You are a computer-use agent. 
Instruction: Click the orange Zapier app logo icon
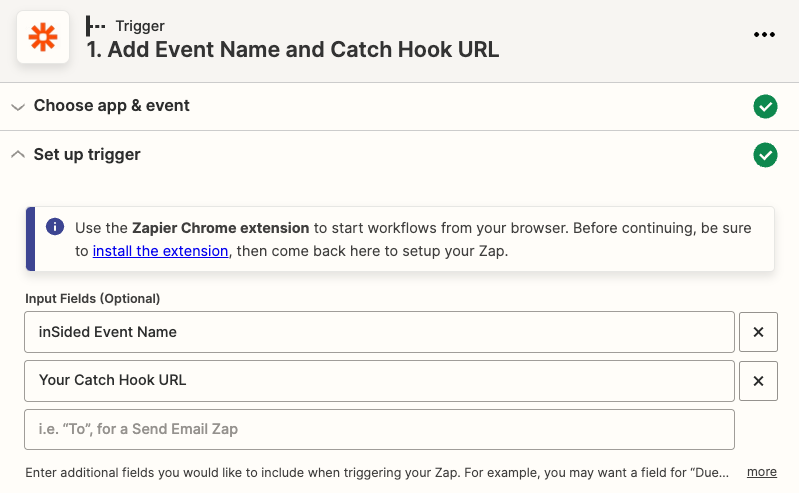tap(43, 37)
